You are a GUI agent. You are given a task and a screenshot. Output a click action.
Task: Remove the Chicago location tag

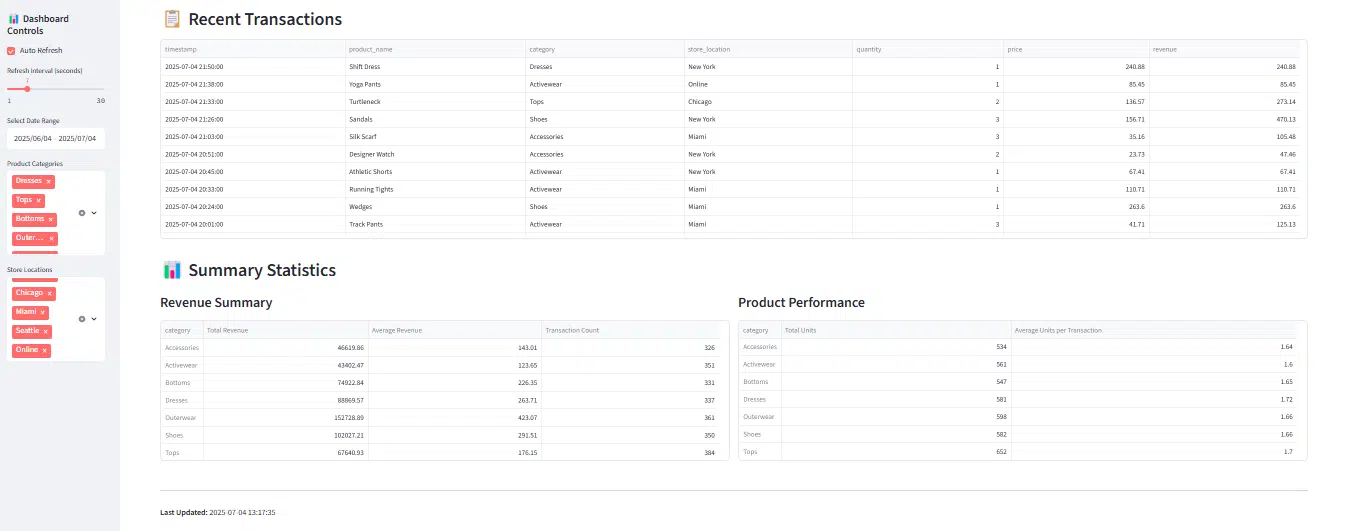coord(50,294)
